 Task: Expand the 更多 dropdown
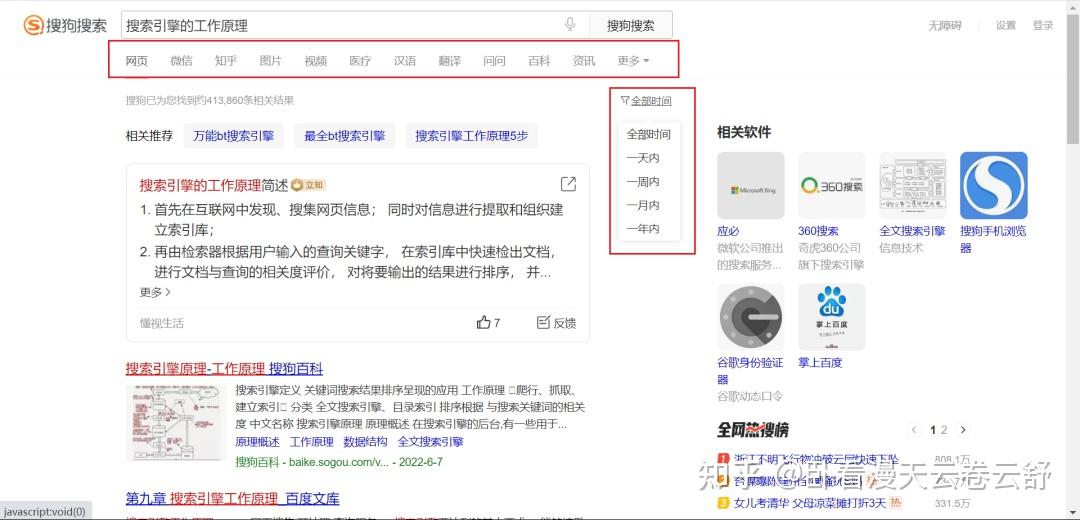633,61
